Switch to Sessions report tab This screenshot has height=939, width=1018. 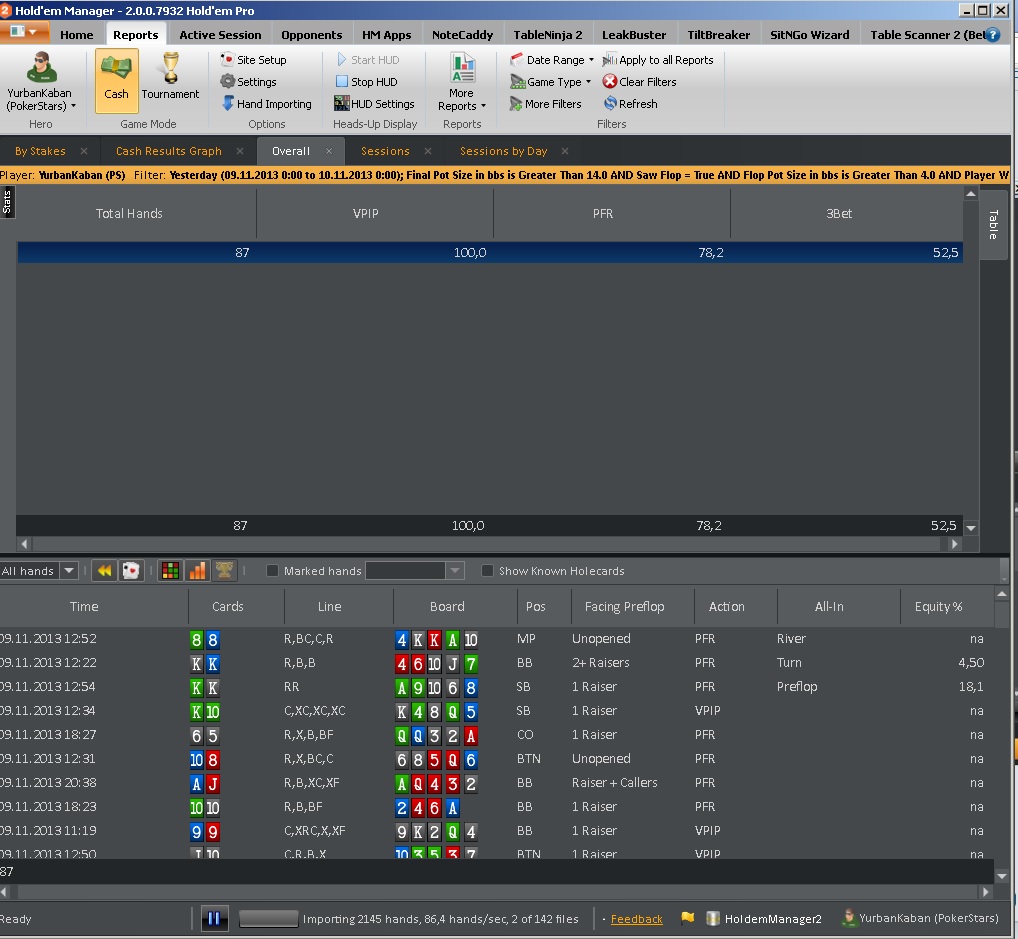385,151
